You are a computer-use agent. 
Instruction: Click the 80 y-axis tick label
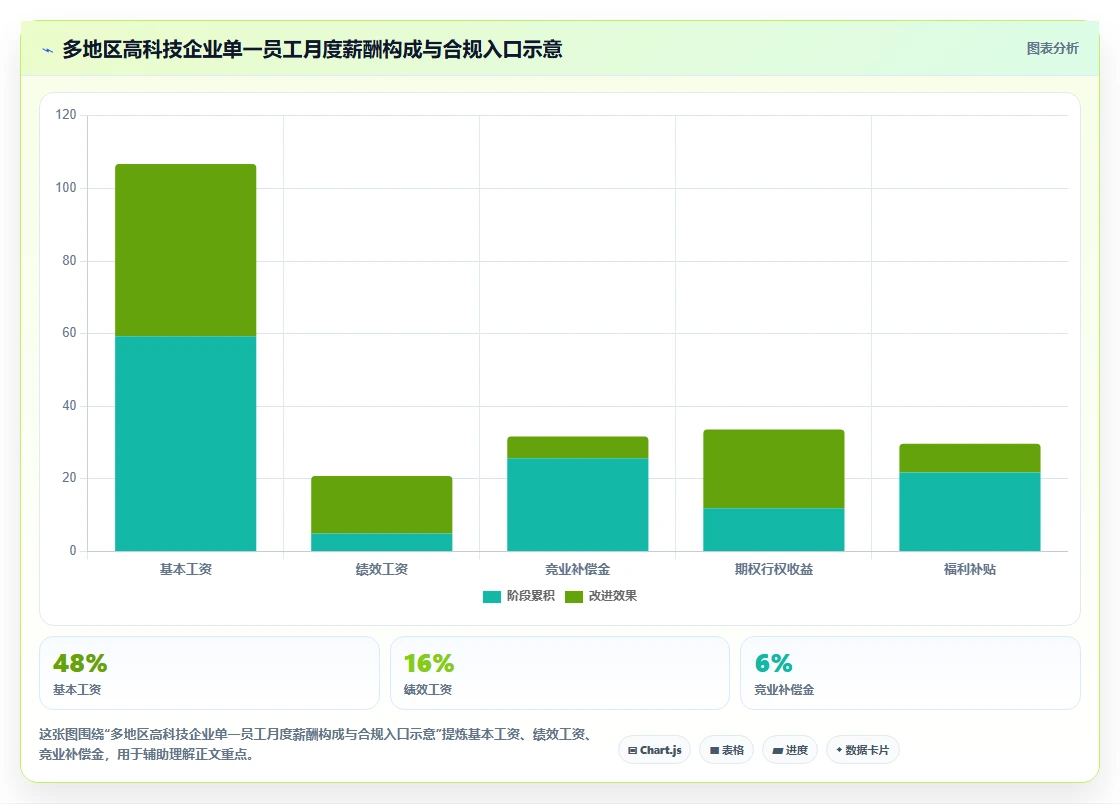[69, 261]
